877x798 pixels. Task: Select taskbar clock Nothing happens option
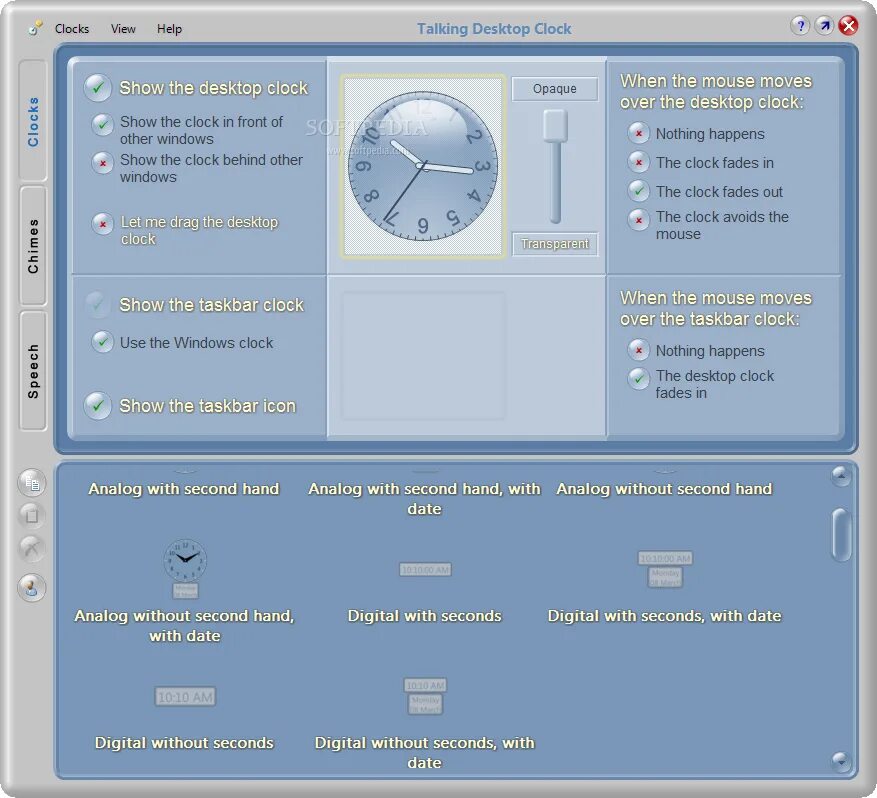point(638,350)
